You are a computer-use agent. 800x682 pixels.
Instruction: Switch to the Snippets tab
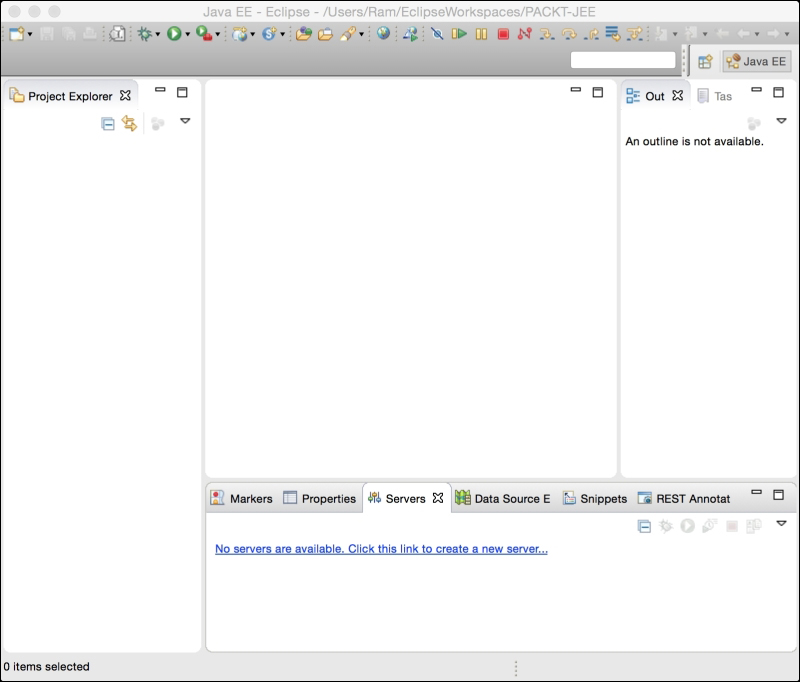pyautogui.click(x=595, y=498)
